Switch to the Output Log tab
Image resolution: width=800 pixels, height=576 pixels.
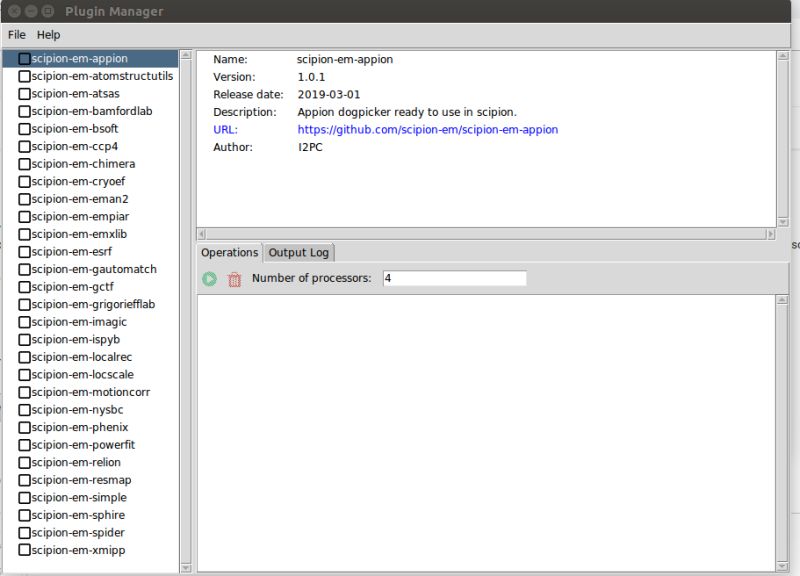tap(298, 252)
